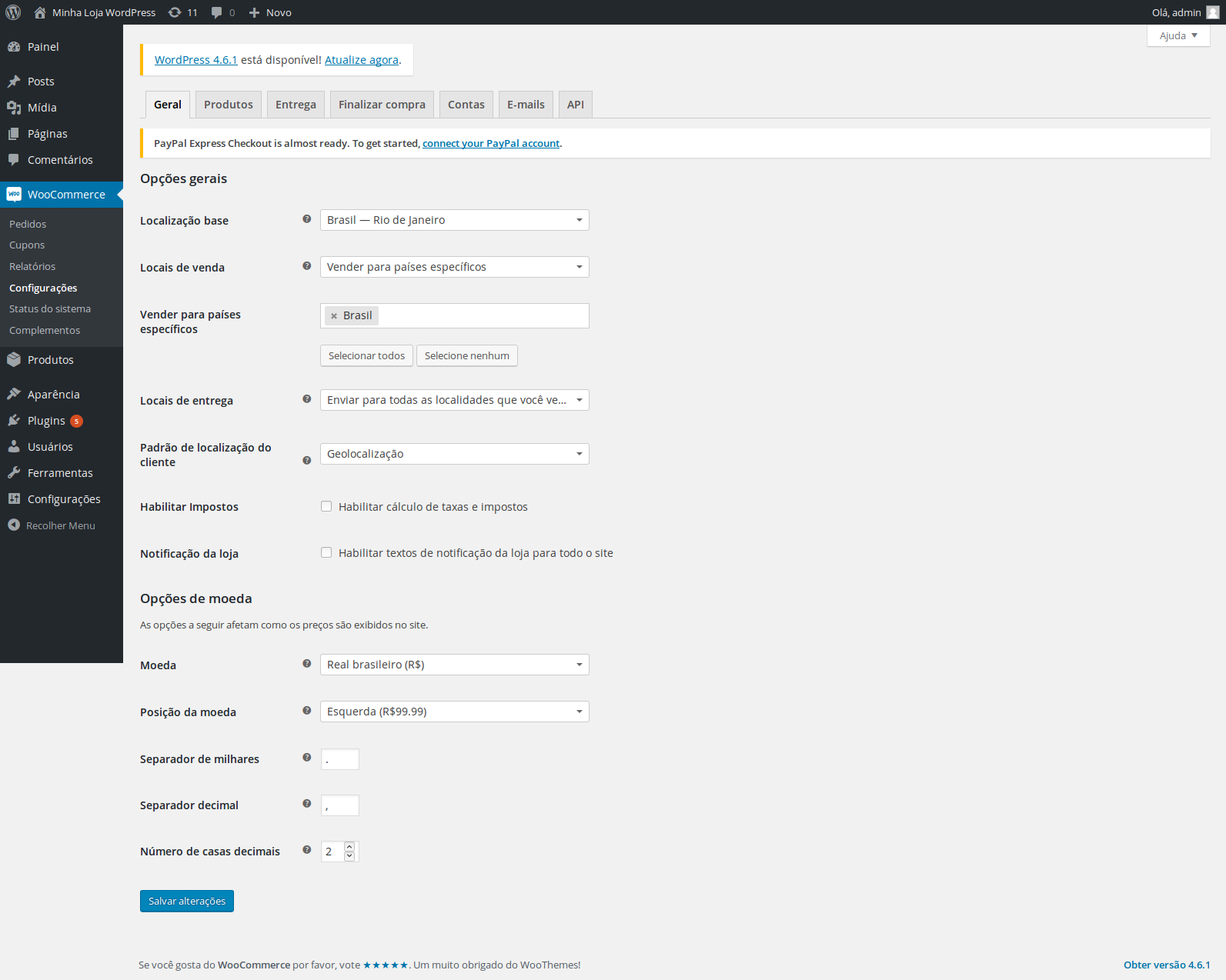1226x980 pixels.
Task: Click the Obter versão 4.6.1 link
Action: [x=1167, y=965]
